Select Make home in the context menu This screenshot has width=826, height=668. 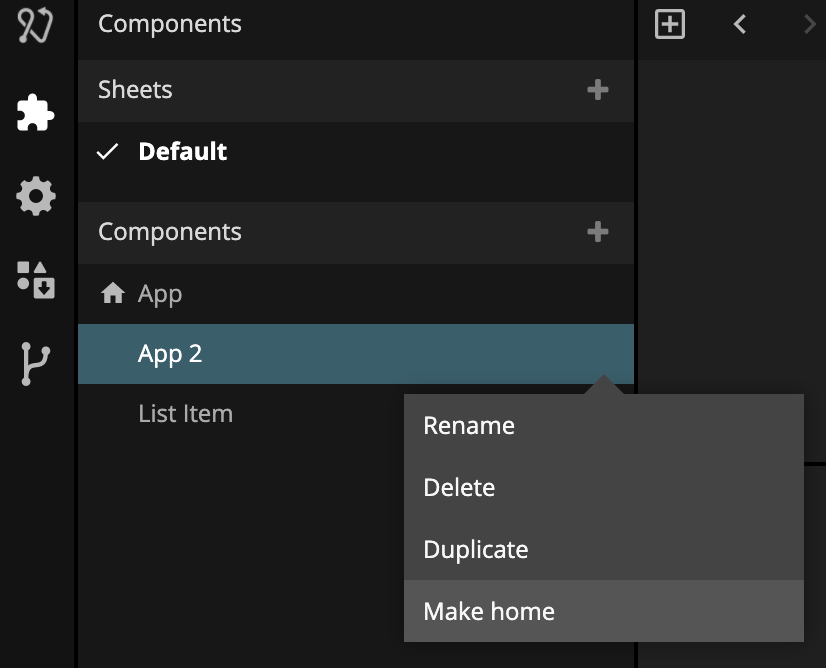point(489,612)
